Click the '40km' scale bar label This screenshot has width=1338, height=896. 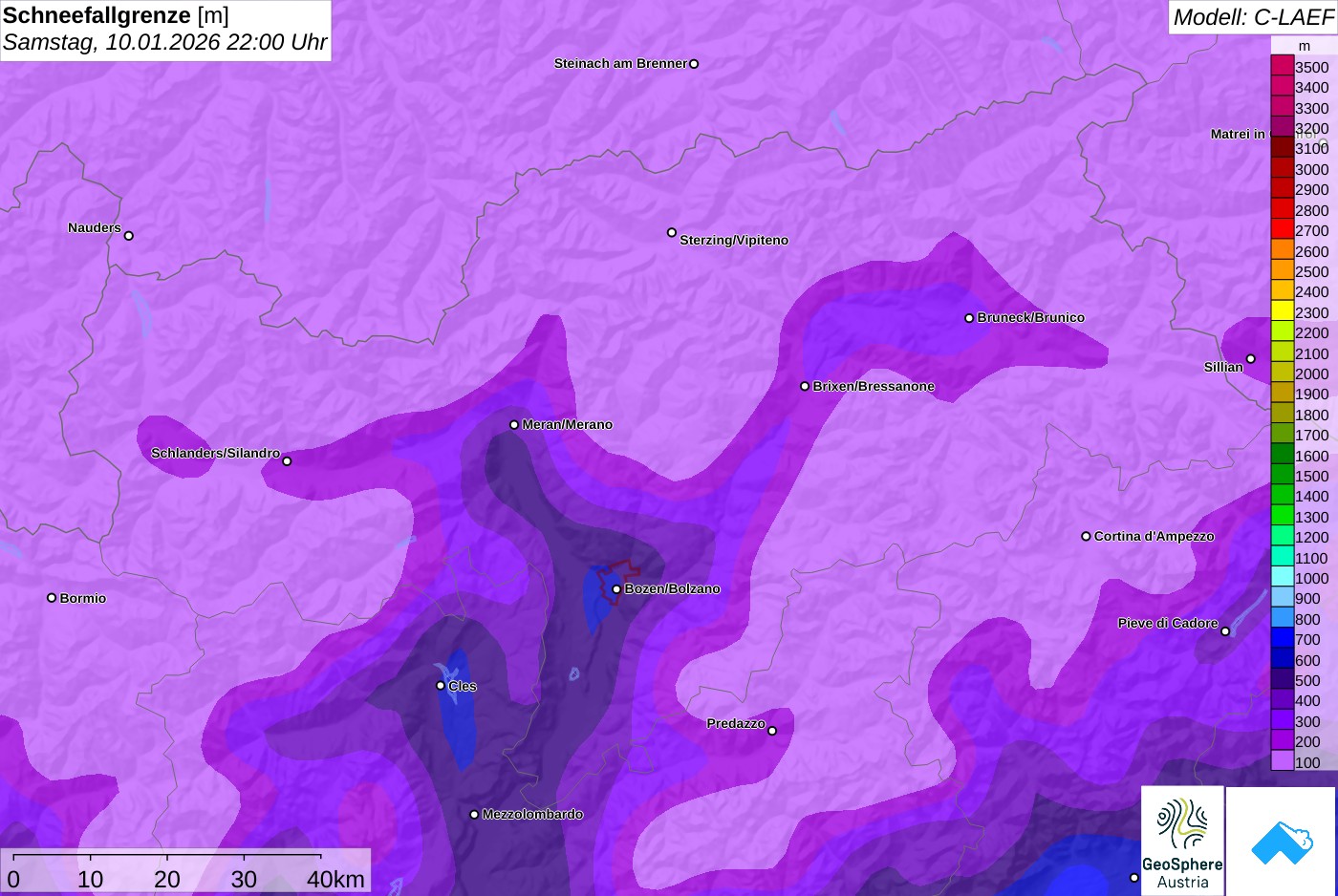335,879
